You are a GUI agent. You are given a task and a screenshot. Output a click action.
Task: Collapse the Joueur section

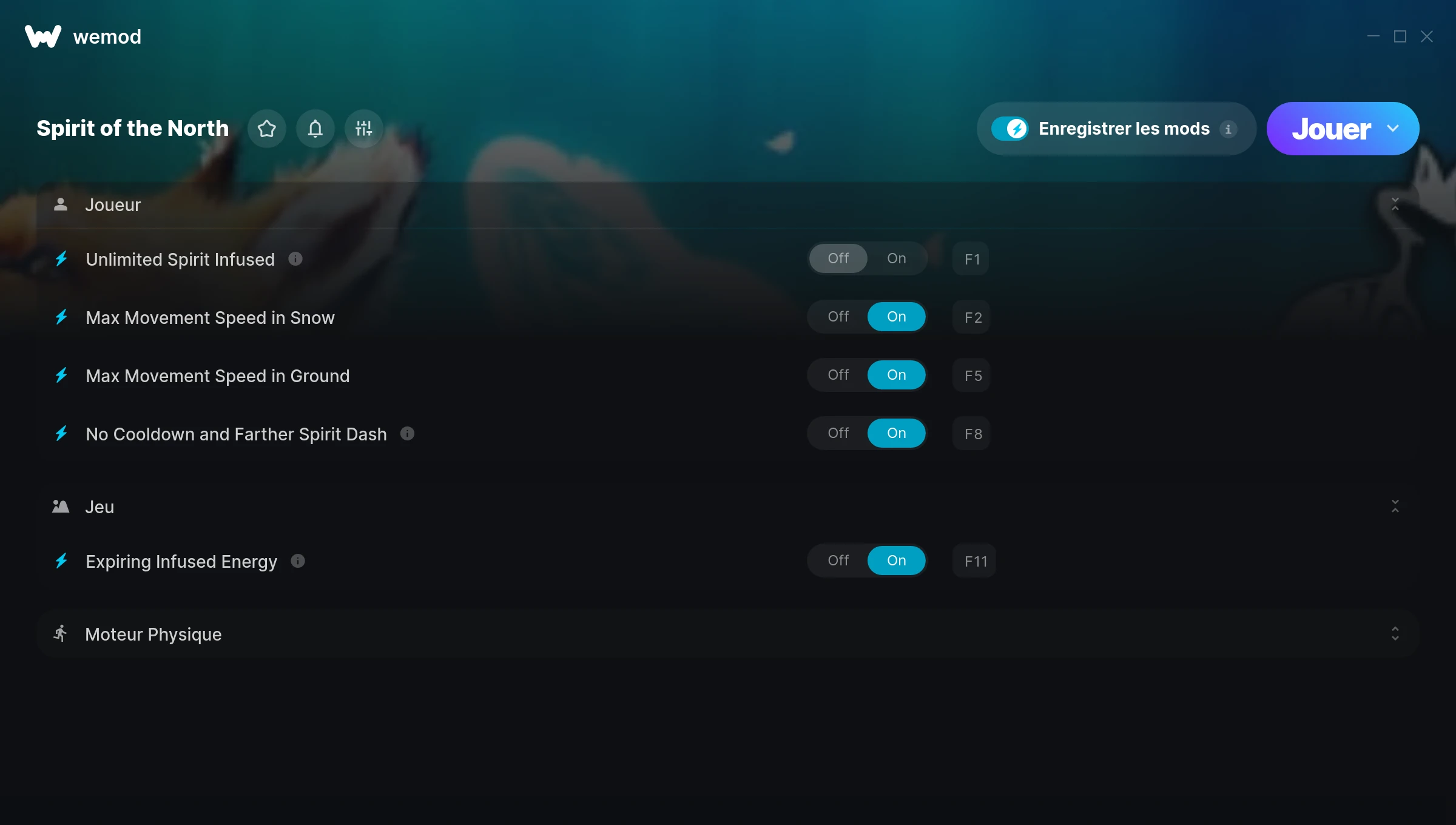coord(1395,204)
